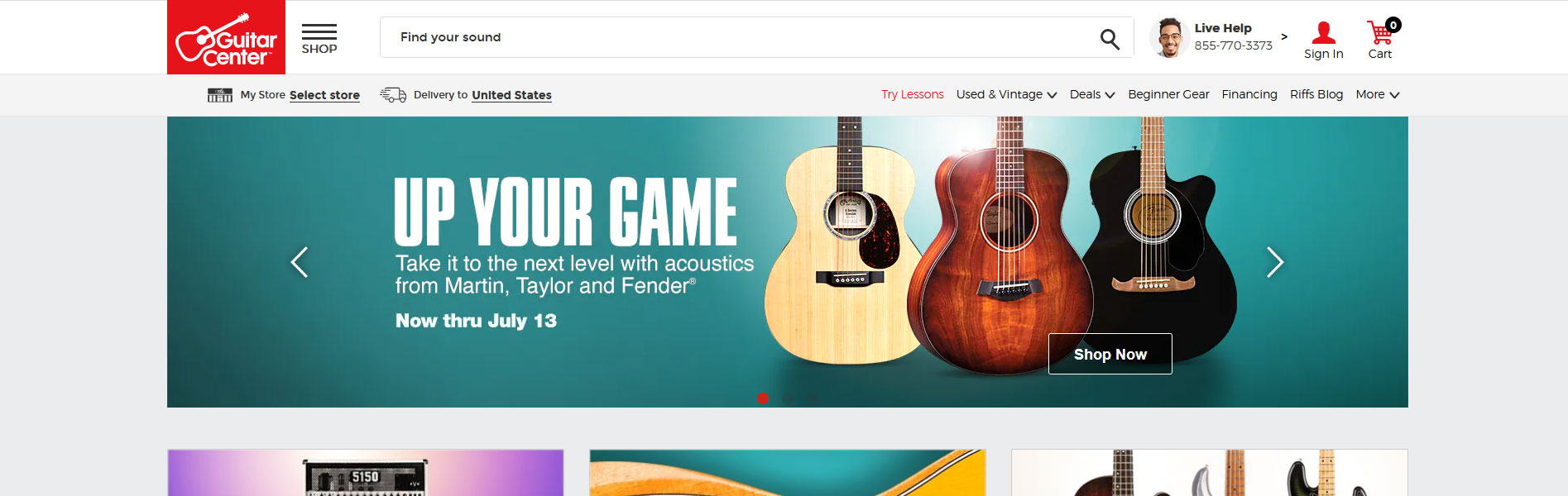Image resolution: width=1568 pixels, height=496 pixels.
Task: Click the delivery truck icon
Action: click(x=393, y=95)
